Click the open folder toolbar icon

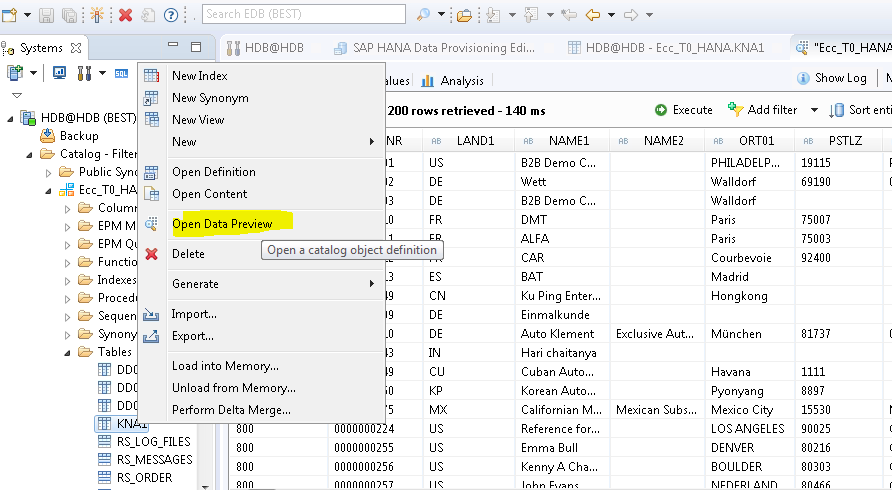pyautogui.click(x=465, y=15)
